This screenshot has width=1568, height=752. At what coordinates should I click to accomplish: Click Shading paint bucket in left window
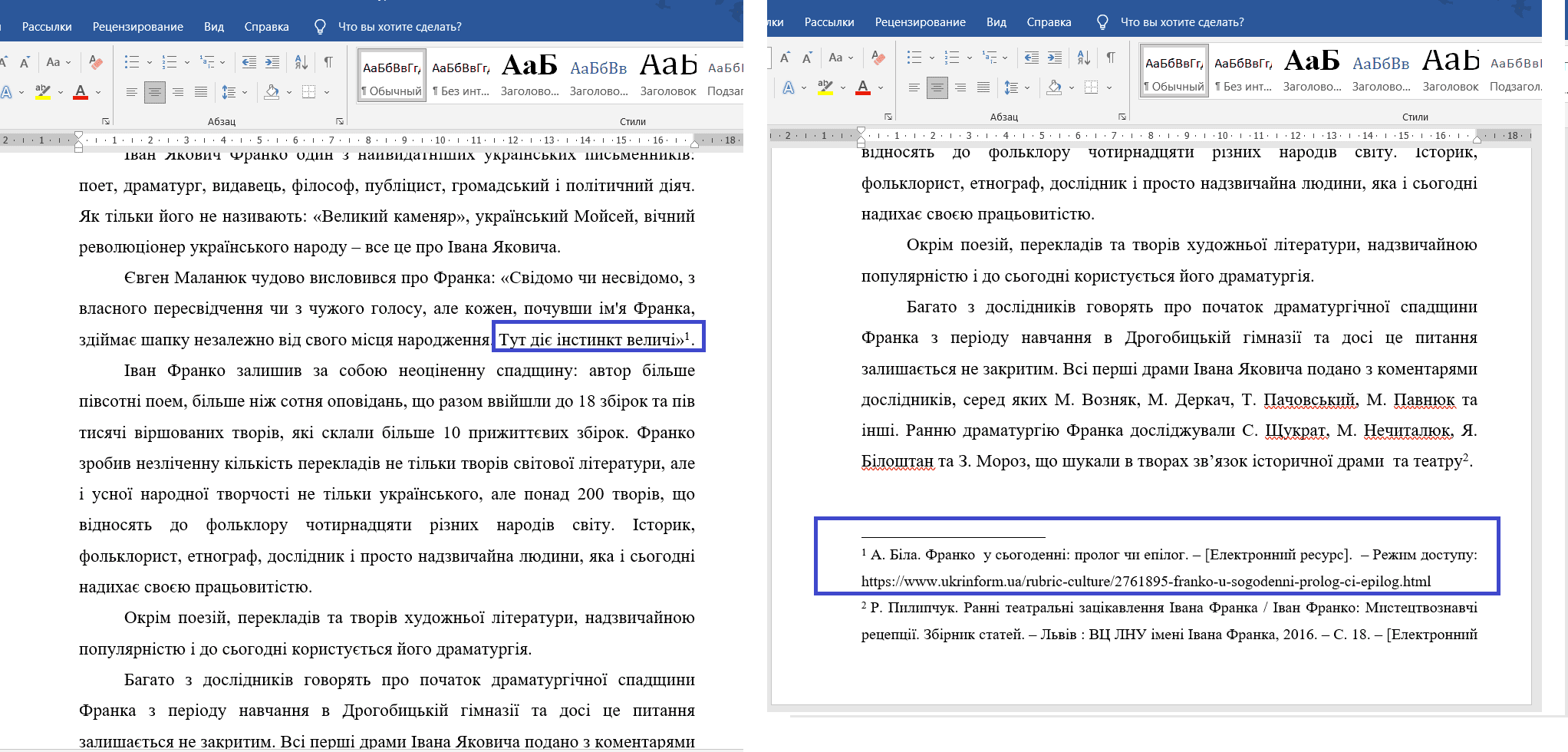pos(272,93)
